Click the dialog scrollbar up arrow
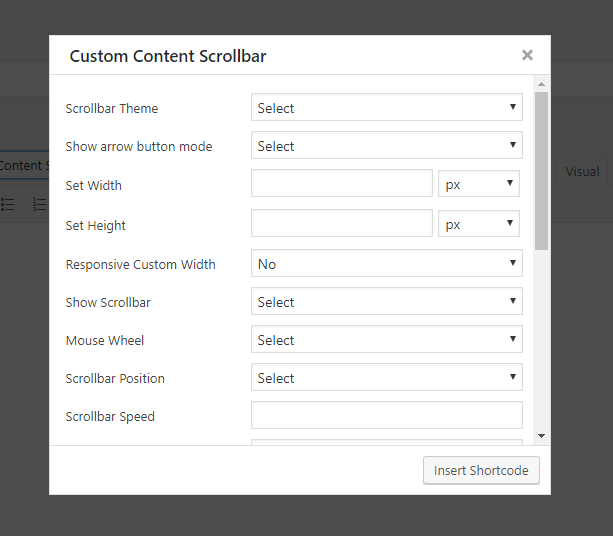The image size is (613, 536). 541,84
